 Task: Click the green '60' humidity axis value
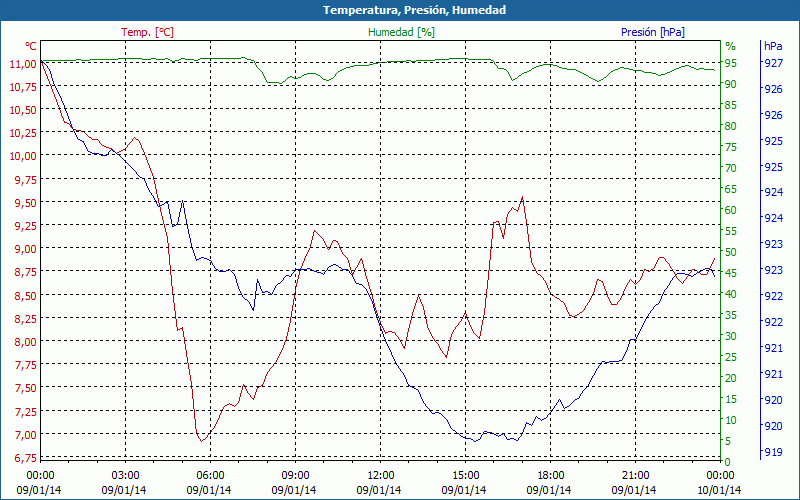click(731, 210)
